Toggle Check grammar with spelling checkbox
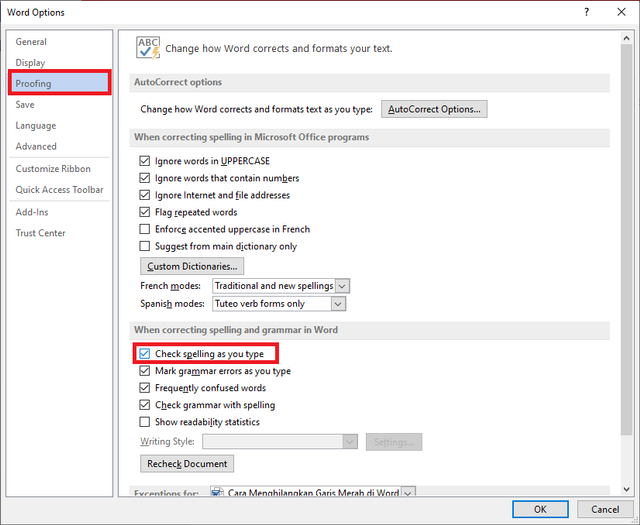The height and width of the screenshot is (525, 640). click(144, 405)
